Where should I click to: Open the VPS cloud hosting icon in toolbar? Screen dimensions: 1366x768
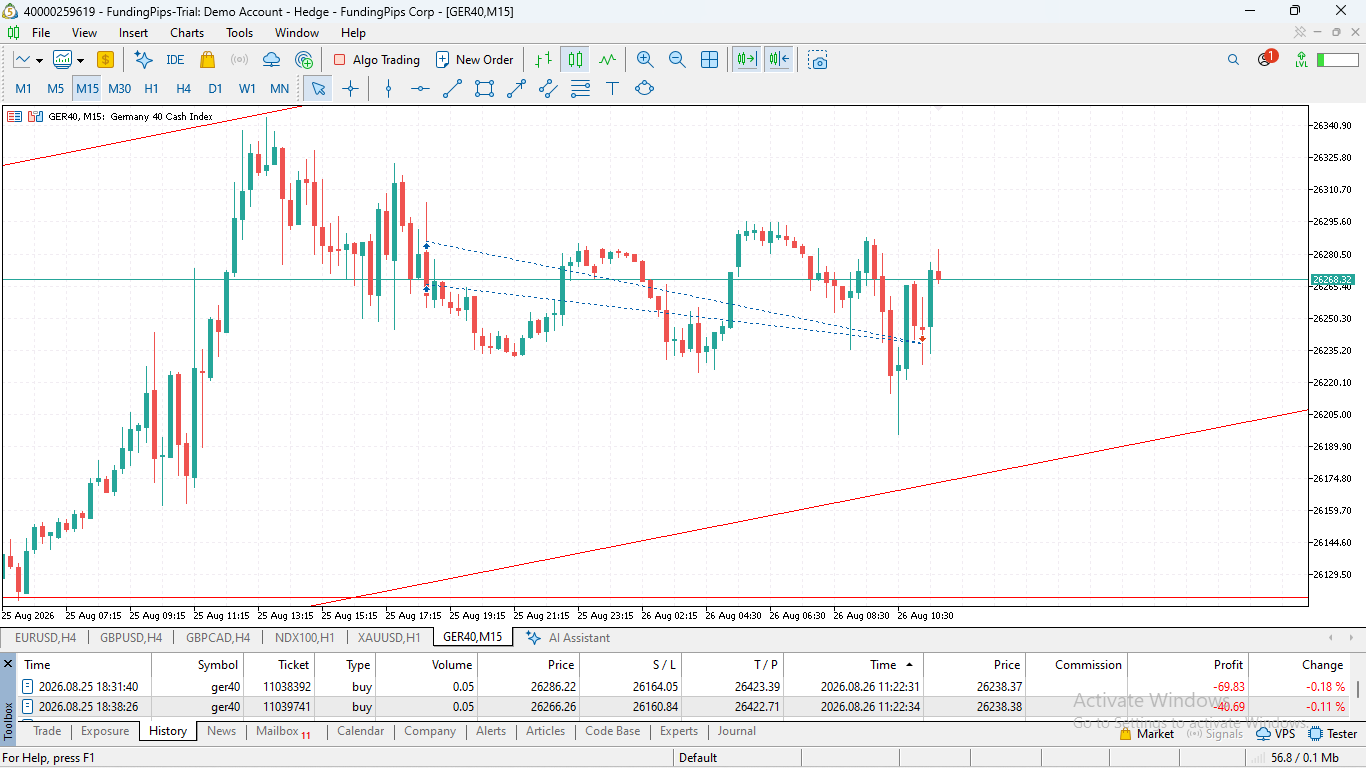(271, 60)
